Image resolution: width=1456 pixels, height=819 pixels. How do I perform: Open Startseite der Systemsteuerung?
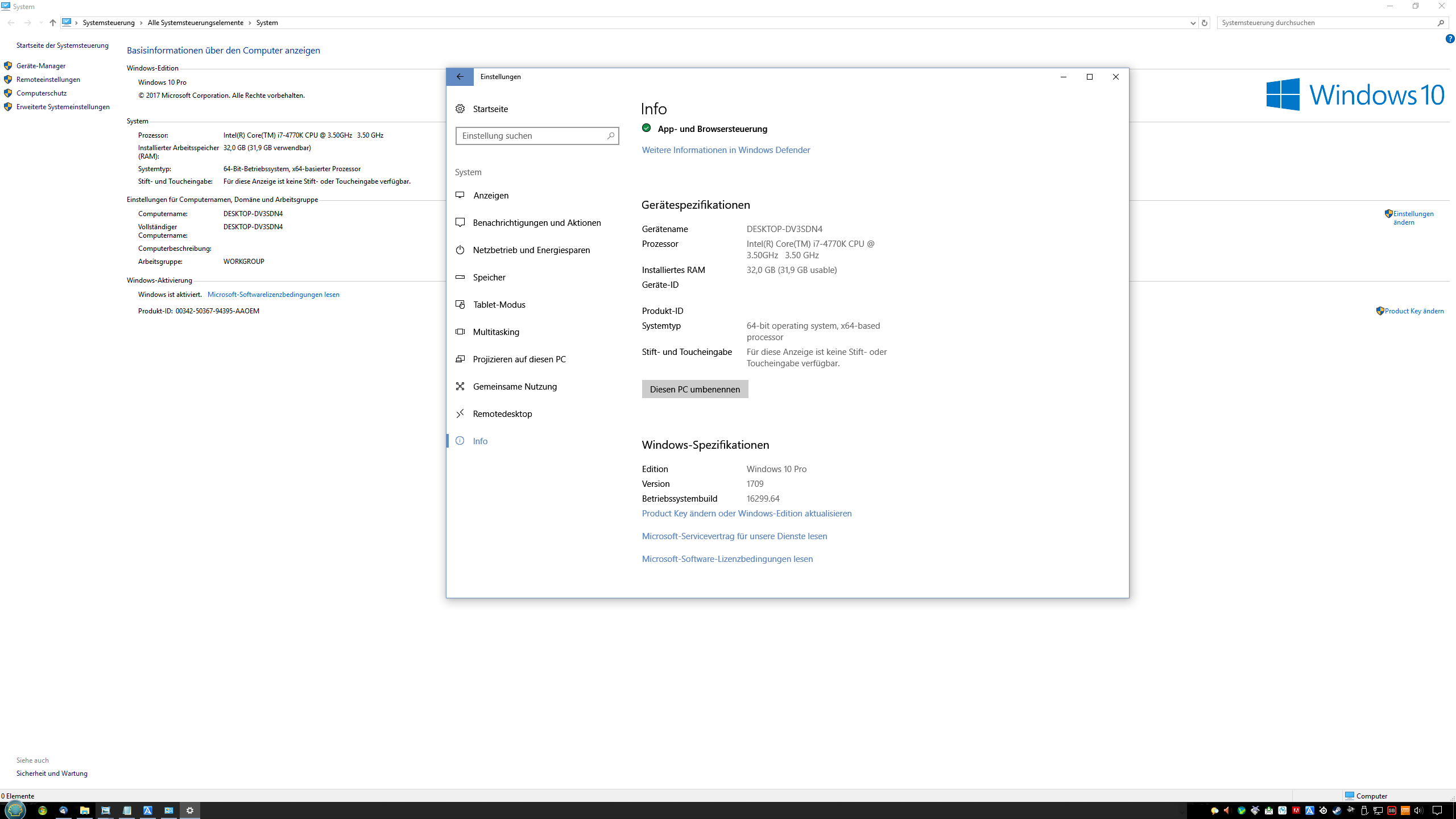tap(63, 45)
